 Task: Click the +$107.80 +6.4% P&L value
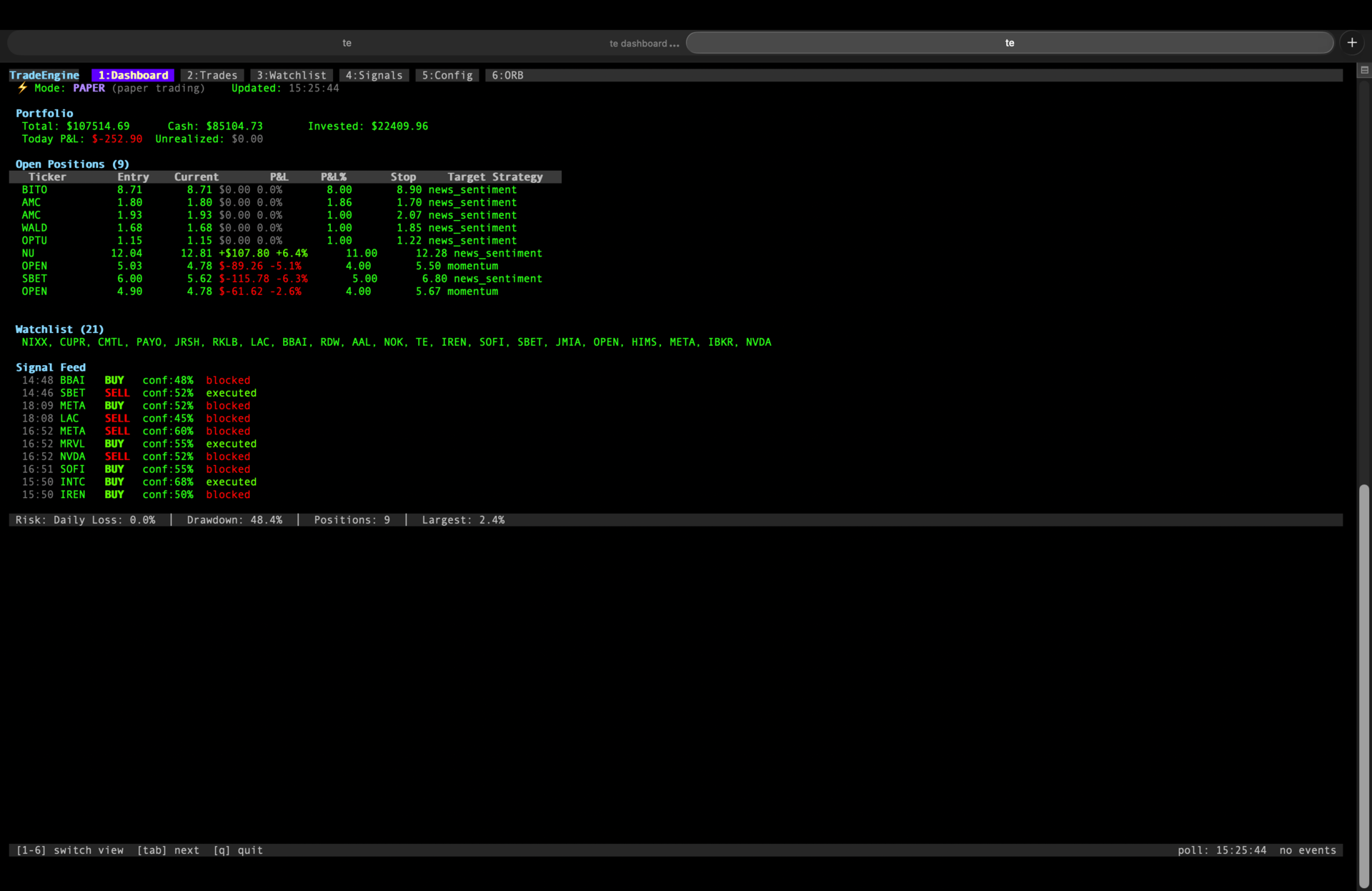coord(263,253)
